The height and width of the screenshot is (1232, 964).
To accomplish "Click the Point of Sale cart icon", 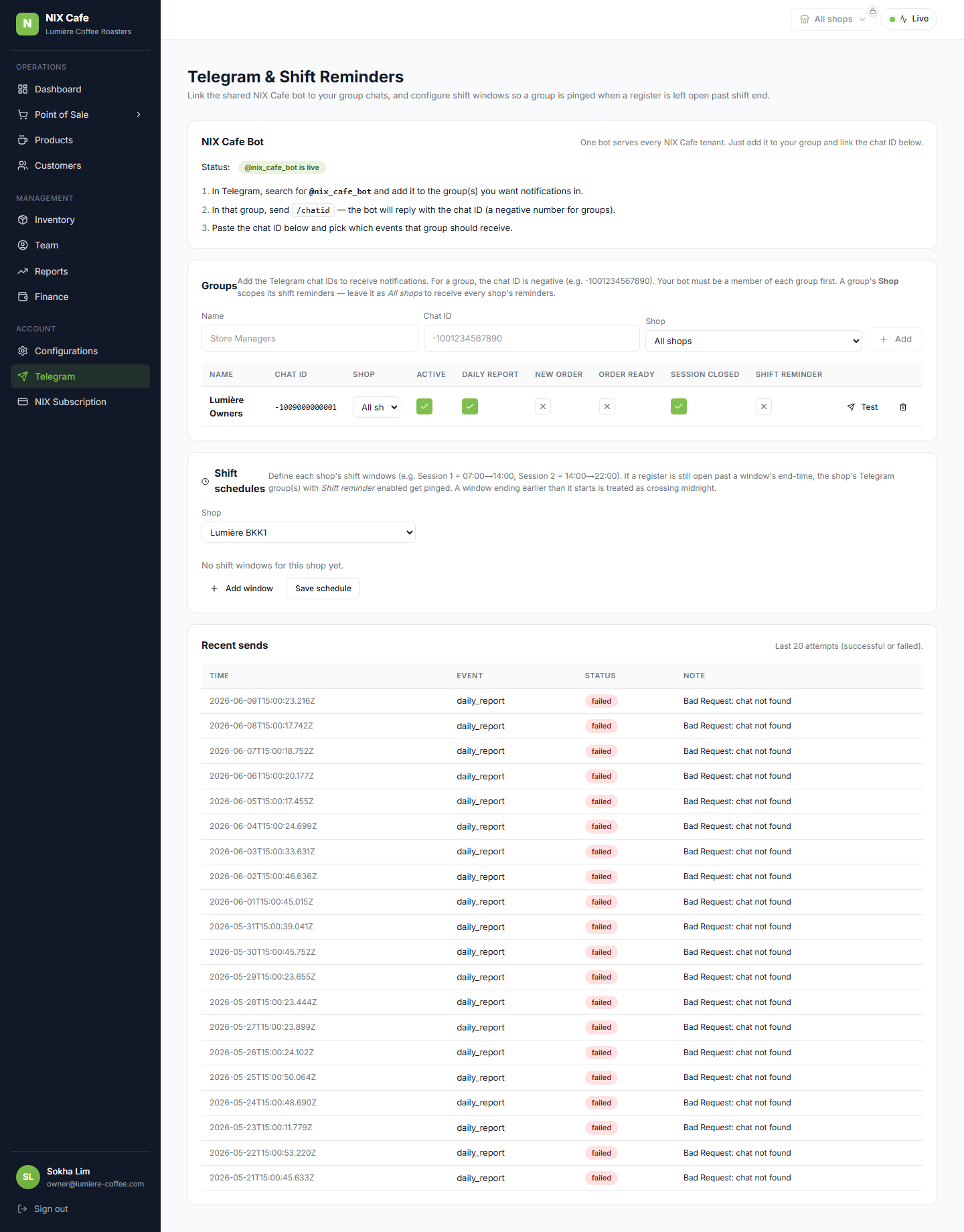I will [x=23, y=114].
